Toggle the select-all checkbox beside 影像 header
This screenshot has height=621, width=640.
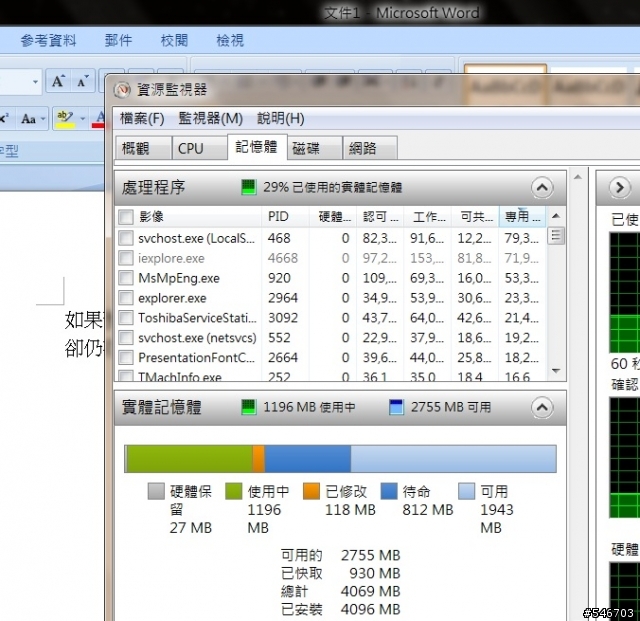126,217
